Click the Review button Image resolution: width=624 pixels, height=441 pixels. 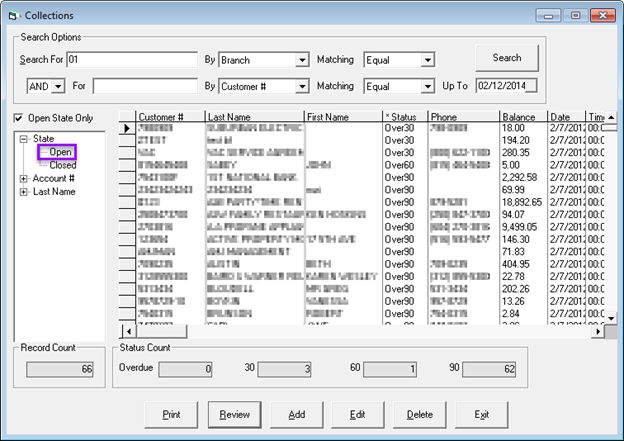[234, 415]
